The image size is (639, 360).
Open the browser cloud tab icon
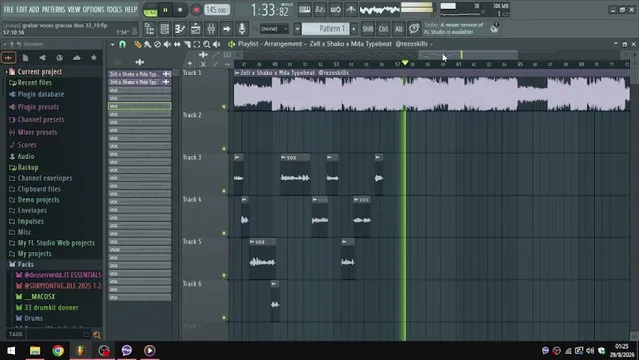(x=77, y=58)
